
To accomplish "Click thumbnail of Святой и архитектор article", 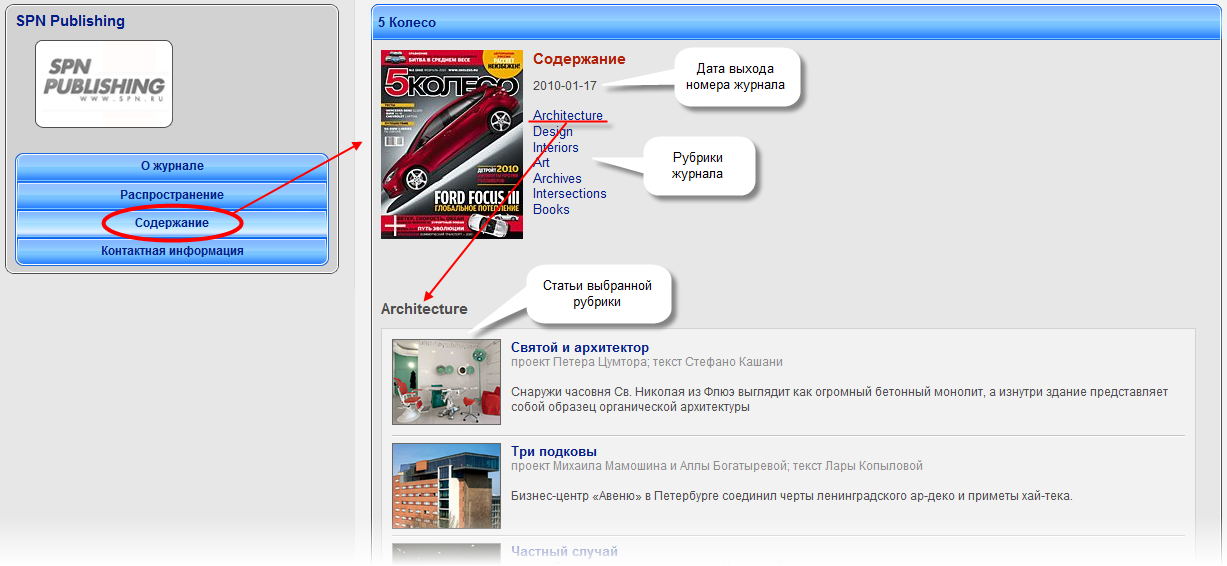I will pos(446,382).
